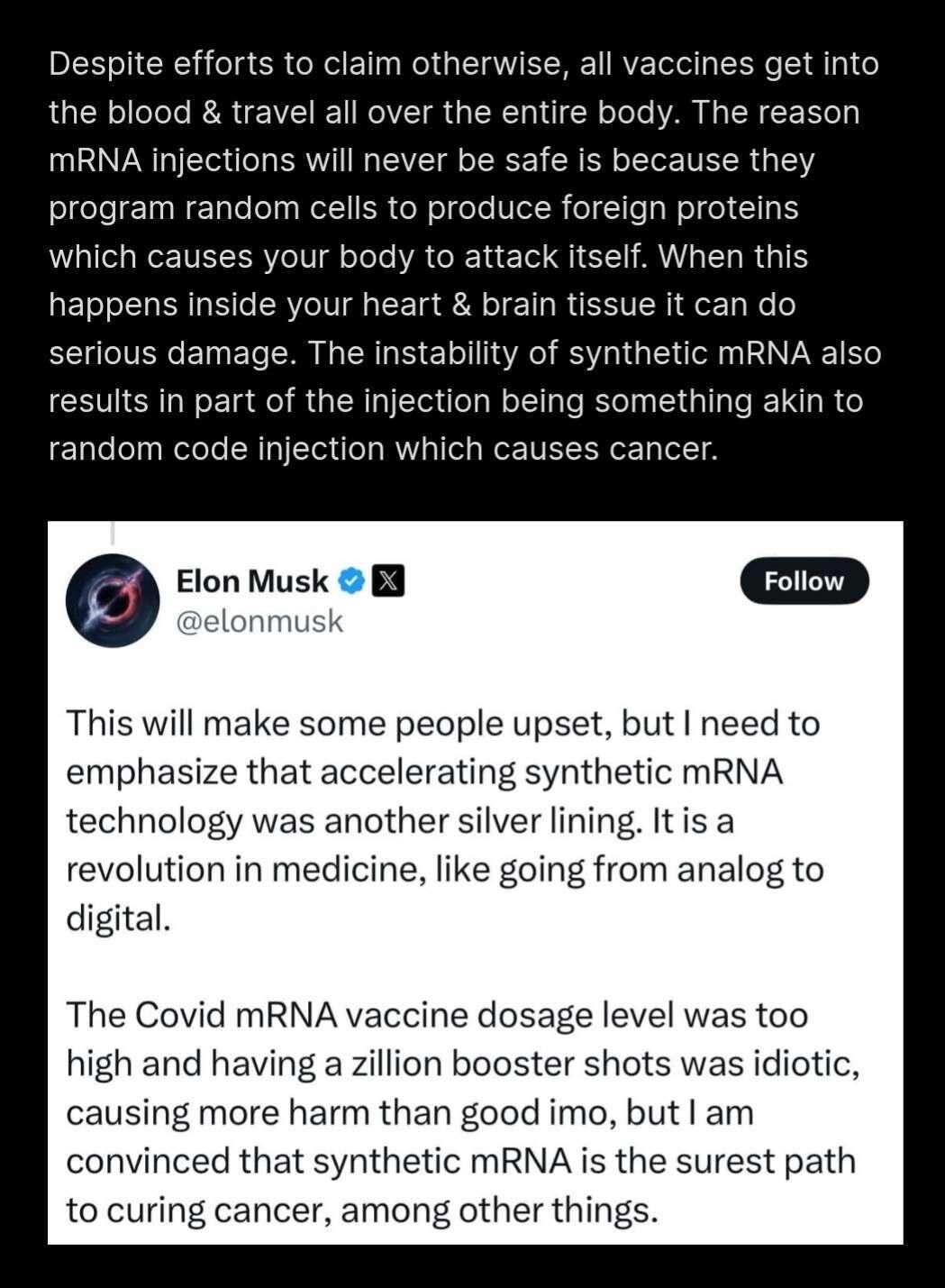Image resolution: width=945 pixels, height=1288 pixels.
Task: Click the X affiliate badge icon
Action: click(387, 581)
